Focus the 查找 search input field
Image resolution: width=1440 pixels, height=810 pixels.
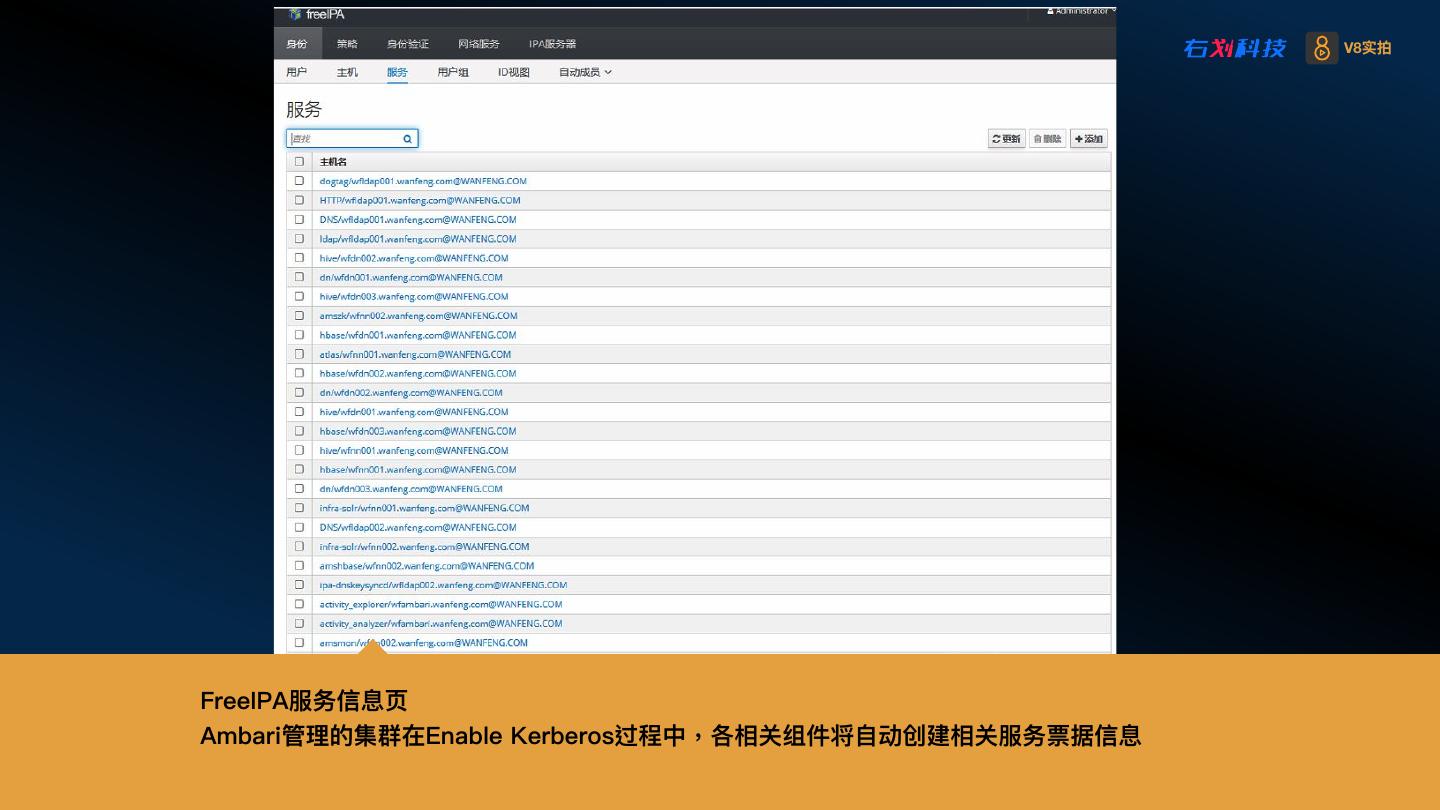click(x=352, y=139)
